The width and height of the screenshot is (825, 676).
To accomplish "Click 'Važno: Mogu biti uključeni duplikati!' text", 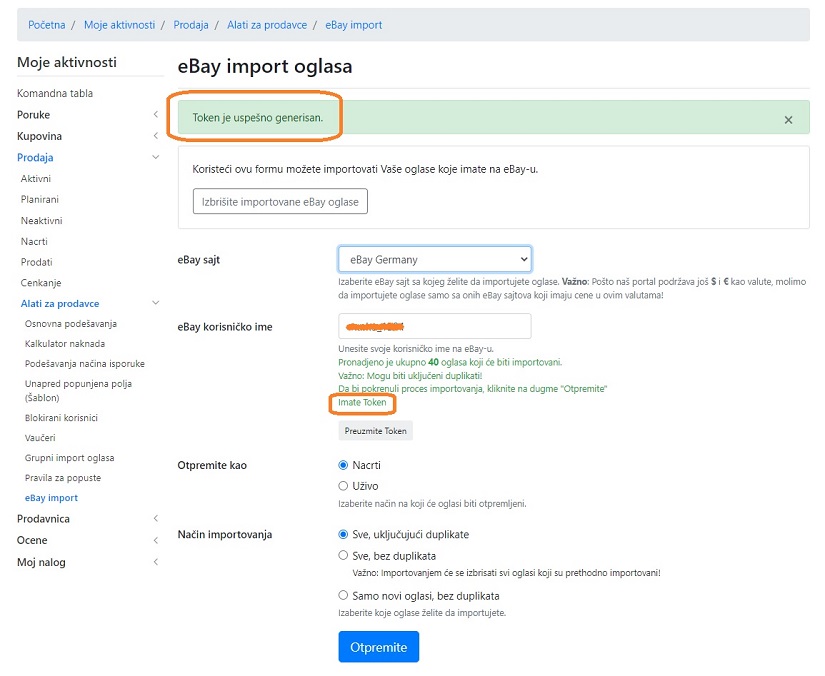I will pos(410,376).
